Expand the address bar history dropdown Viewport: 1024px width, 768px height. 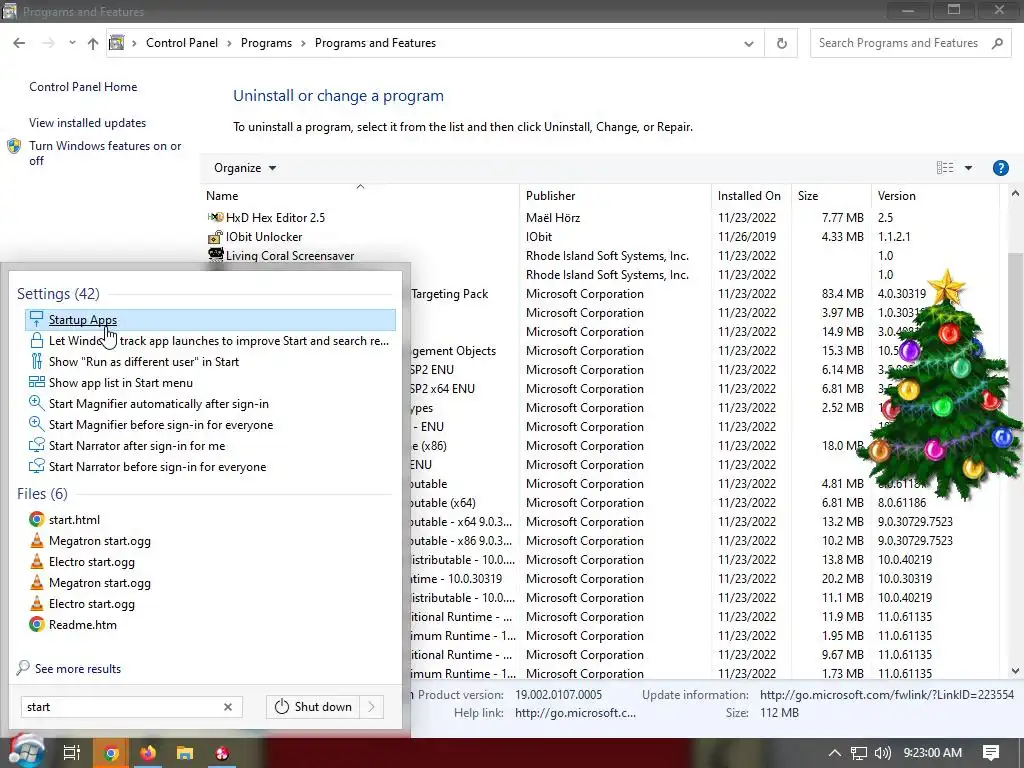tap(748, 44)
